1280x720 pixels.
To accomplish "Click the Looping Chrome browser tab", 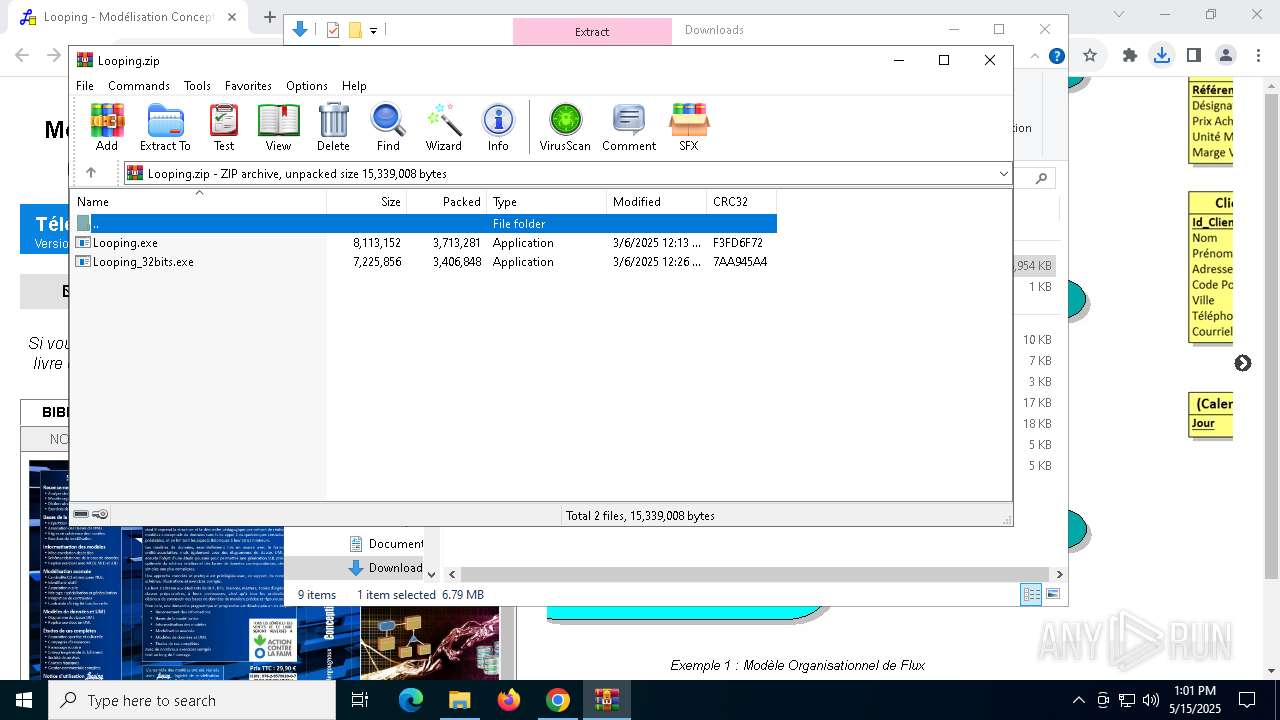I will 130,17.
